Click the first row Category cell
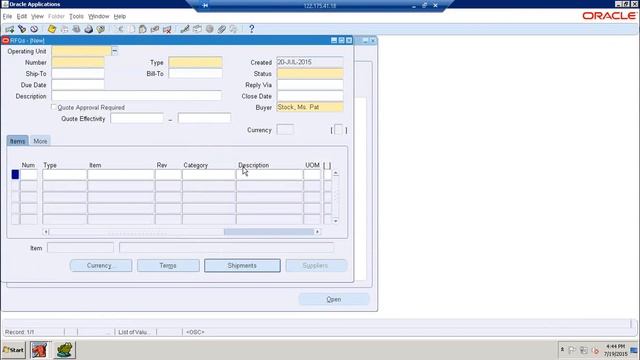The height and width of the screenshot is (360, 640). pos(209,175)
